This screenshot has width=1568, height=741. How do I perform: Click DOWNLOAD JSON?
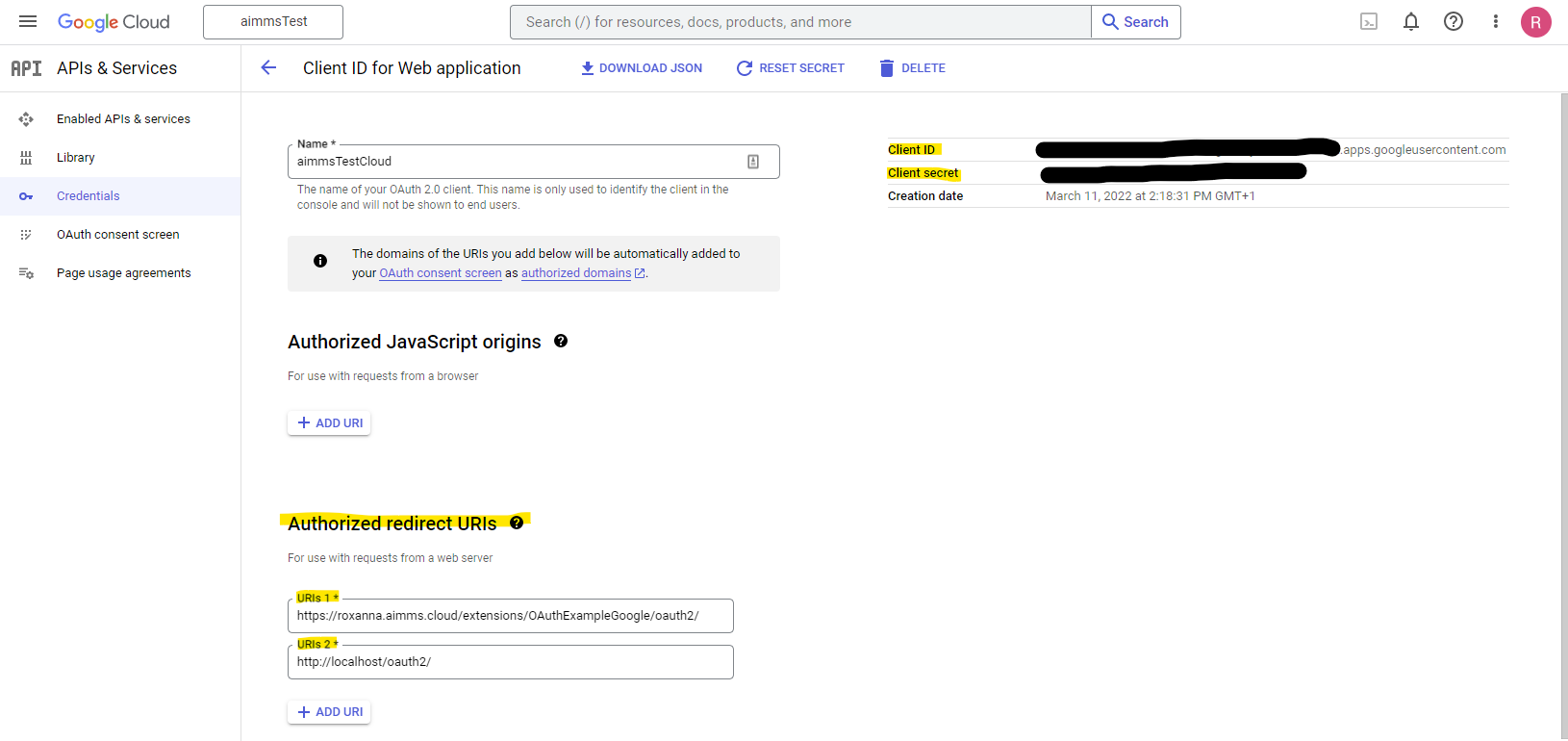point(642,68)
